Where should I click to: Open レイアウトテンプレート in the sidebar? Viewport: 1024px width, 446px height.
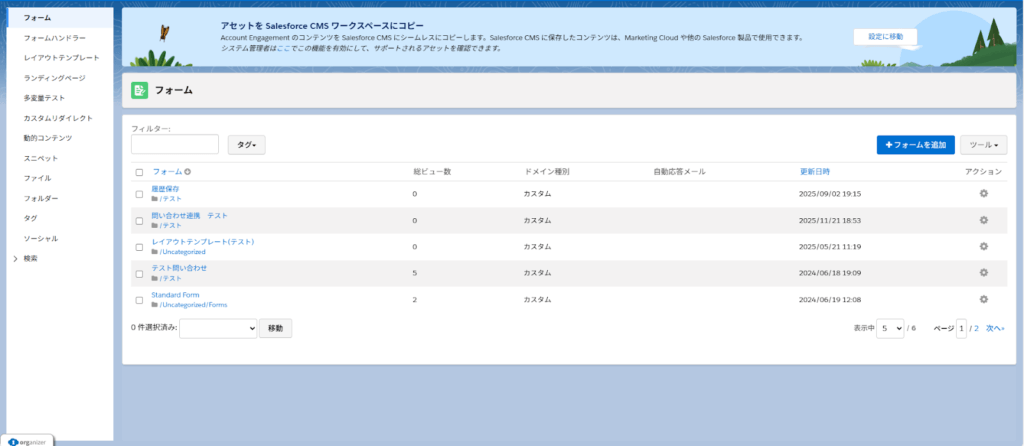60,58
